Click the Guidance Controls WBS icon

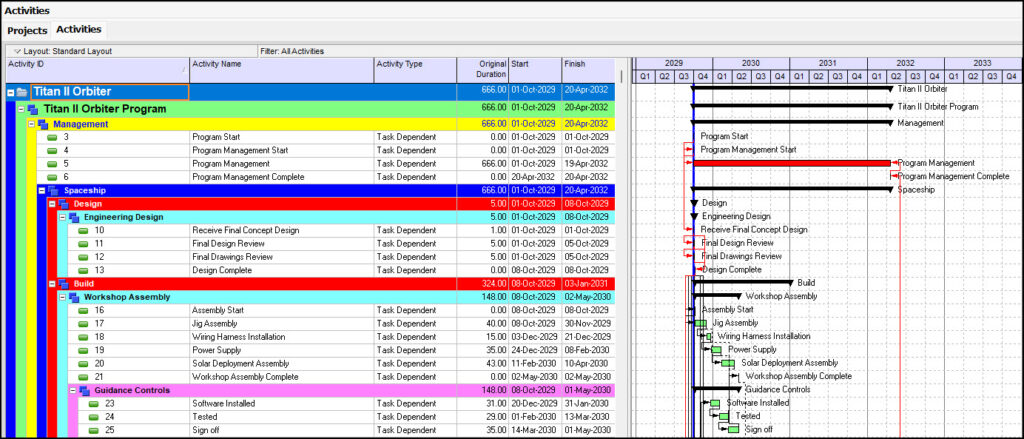click(84, 390)
